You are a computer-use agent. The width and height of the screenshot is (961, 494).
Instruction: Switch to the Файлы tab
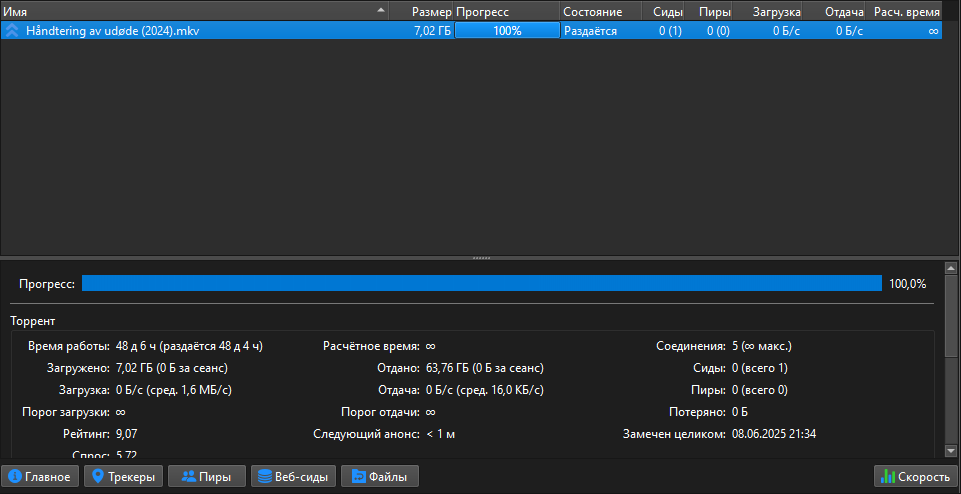(x=380, y=476)
